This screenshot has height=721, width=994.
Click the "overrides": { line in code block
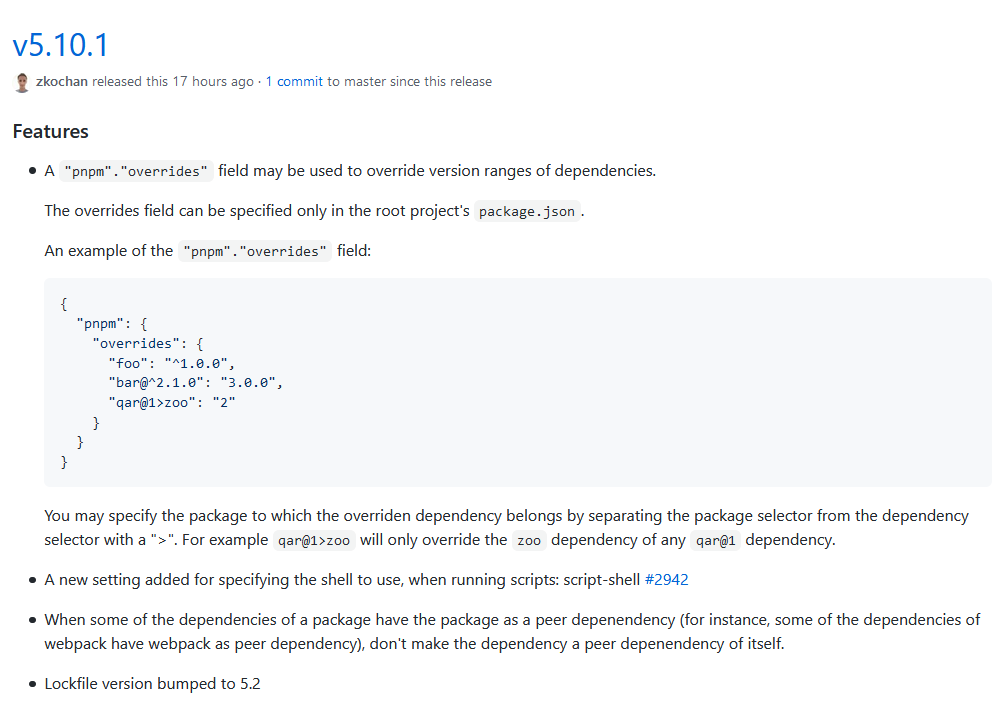pyautogui.click(x=148, y=344)
